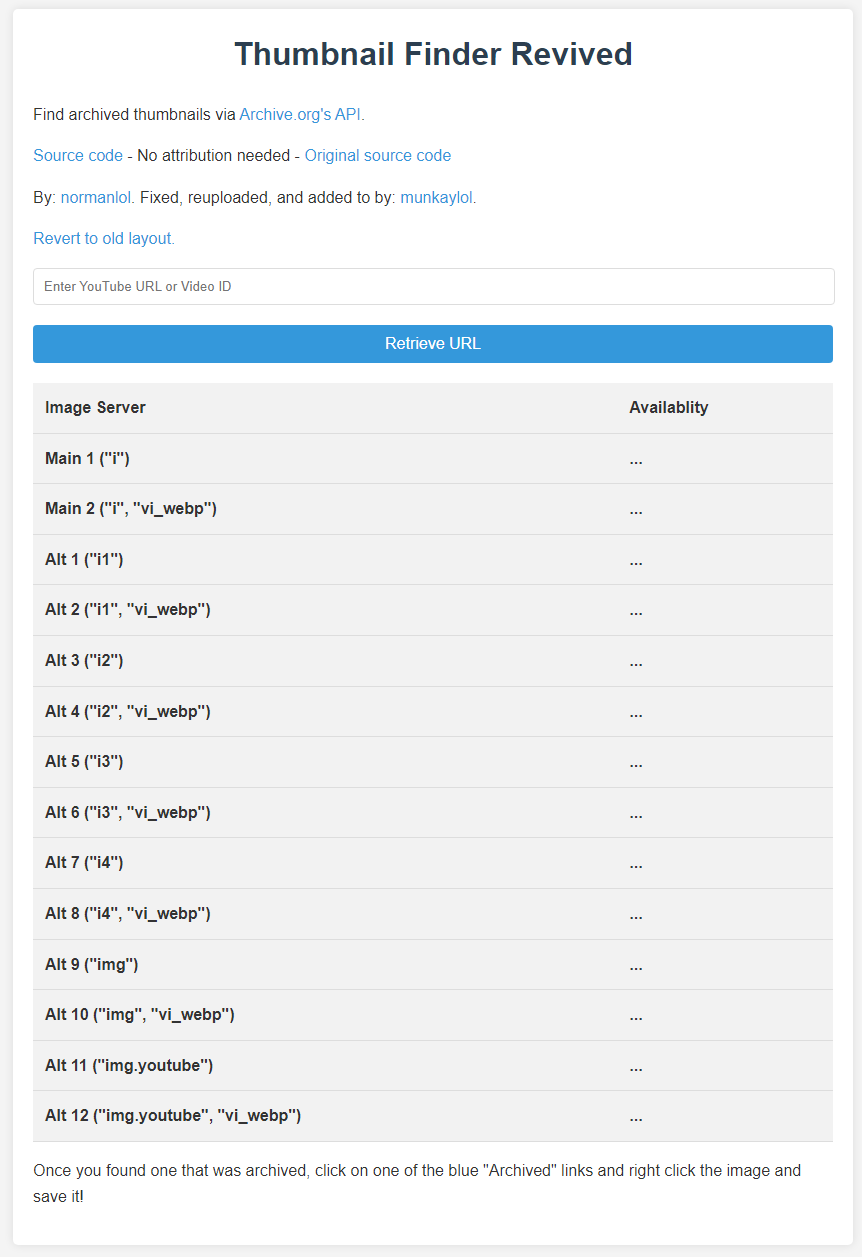Screen dimensions: 862x1257
Task: Click the Image Server column header
Action: 95,407
